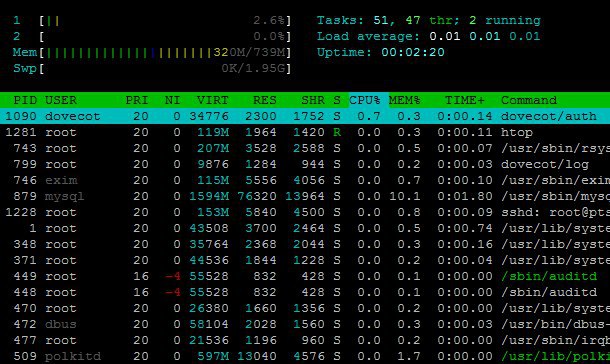
Task: Select the /usr/sbin/irqb row PID 477
Action: click(x=305, y=340)
